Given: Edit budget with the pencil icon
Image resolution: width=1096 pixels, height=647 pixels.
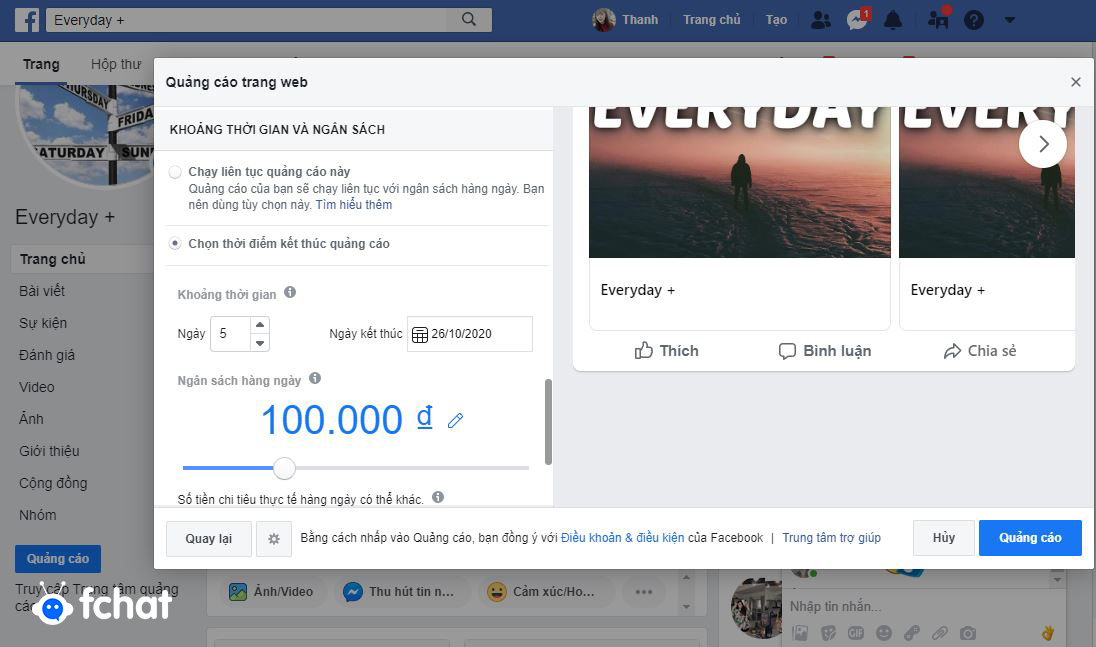Looking at the screenshot, I should click(455, 420).
